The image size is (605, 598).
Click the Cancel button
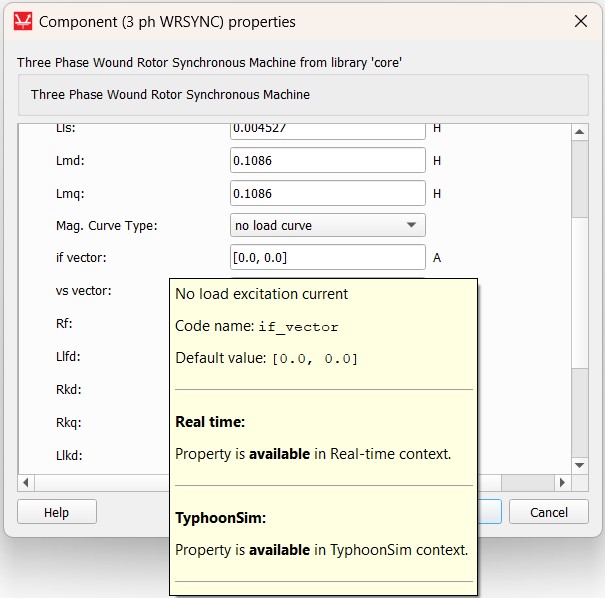(x=548, y=512)
